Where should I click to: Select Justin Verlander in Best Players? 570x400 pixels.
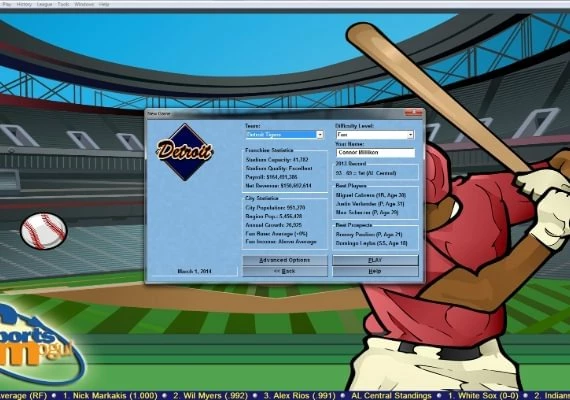[370, 204]
